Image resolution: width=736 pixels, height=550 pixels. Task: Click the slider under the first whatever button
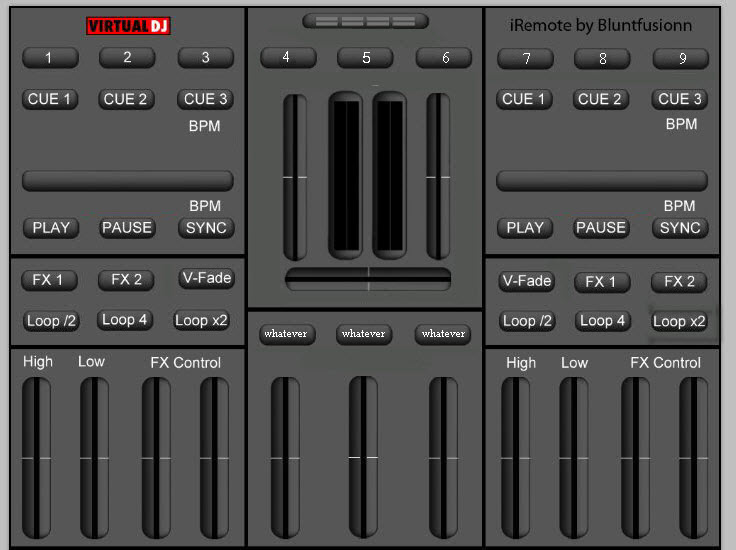(285, 458)
